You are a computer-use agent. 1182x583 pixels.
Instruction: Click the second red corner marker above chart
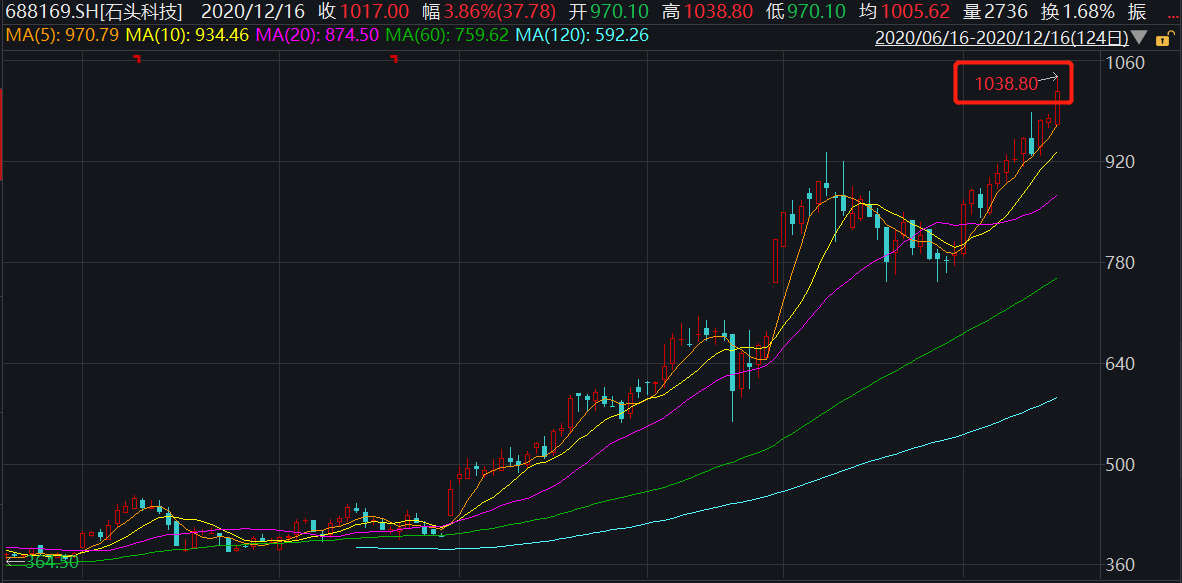(x=394, y=60)
